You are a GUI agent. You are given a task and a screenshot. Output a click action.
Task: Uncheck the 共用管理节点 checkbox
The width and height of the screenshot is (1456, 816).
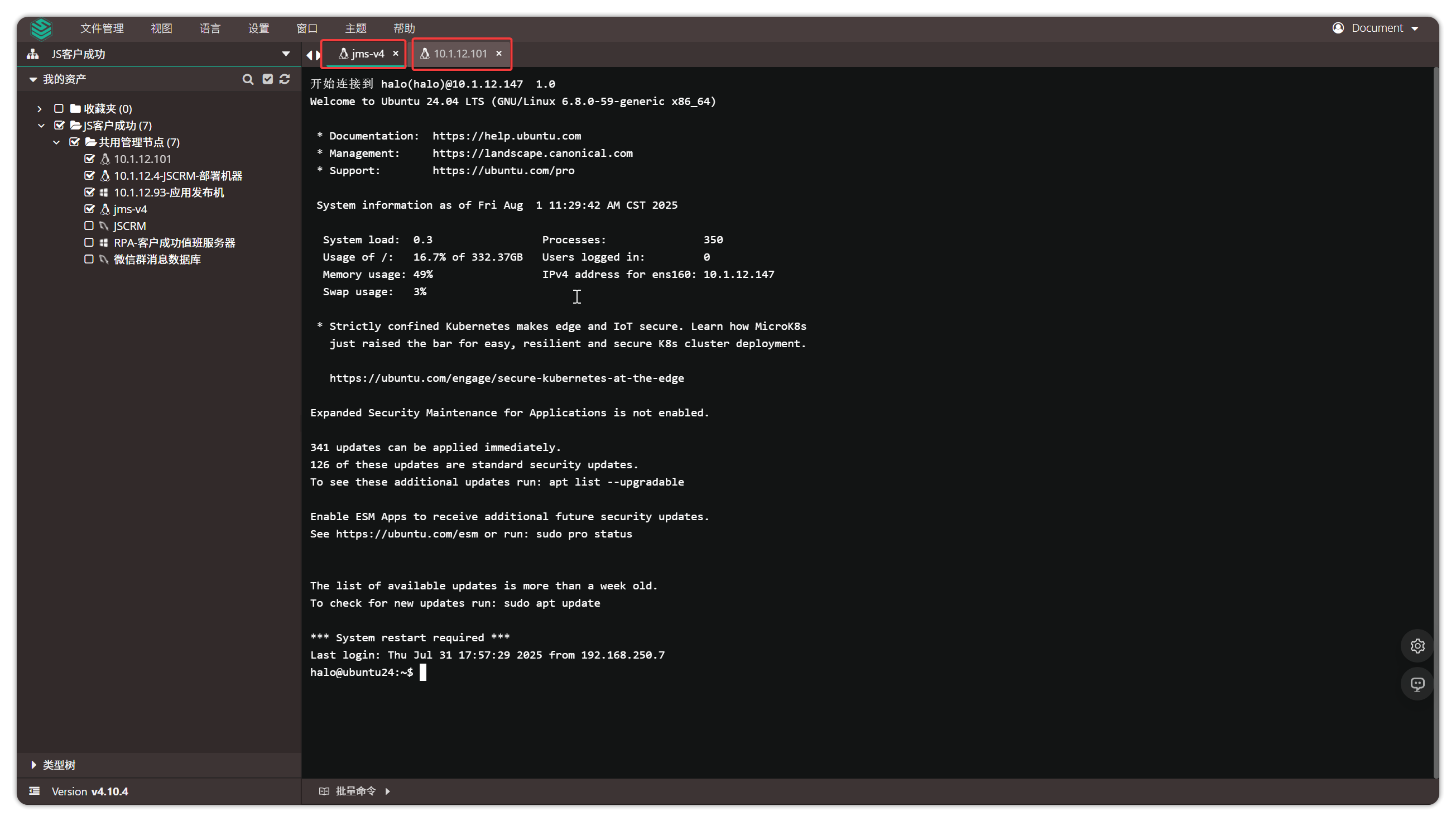tap(74, 142)
